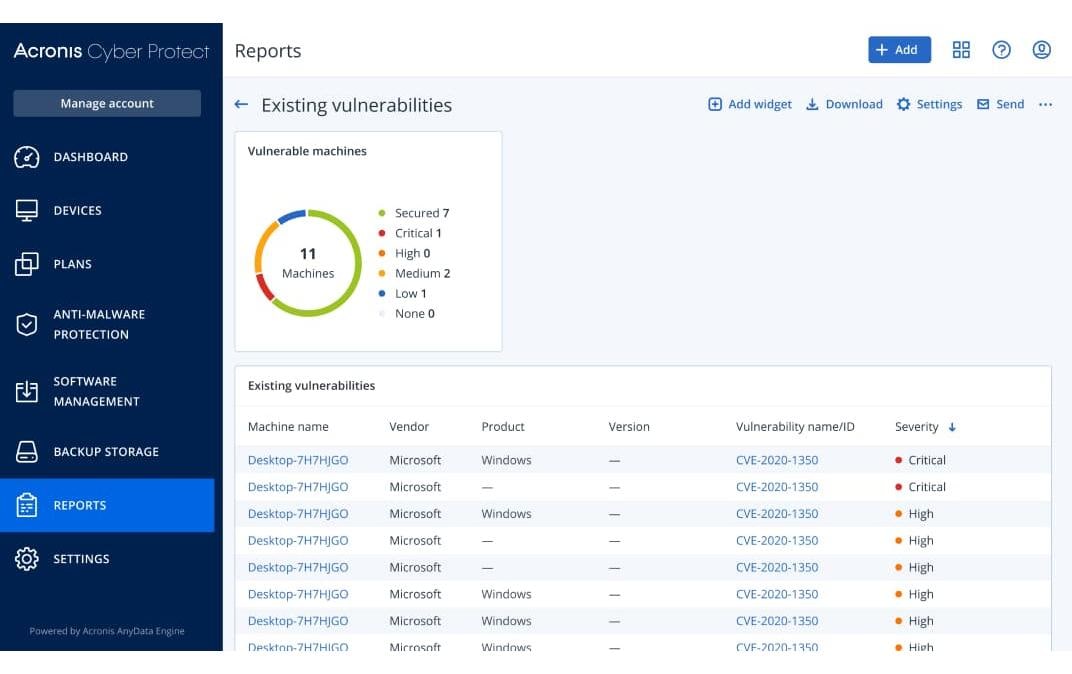This screenshot has width=1072, height=674.
Task: Open the grid apps icon in header
Action: (x=961, y=50)
